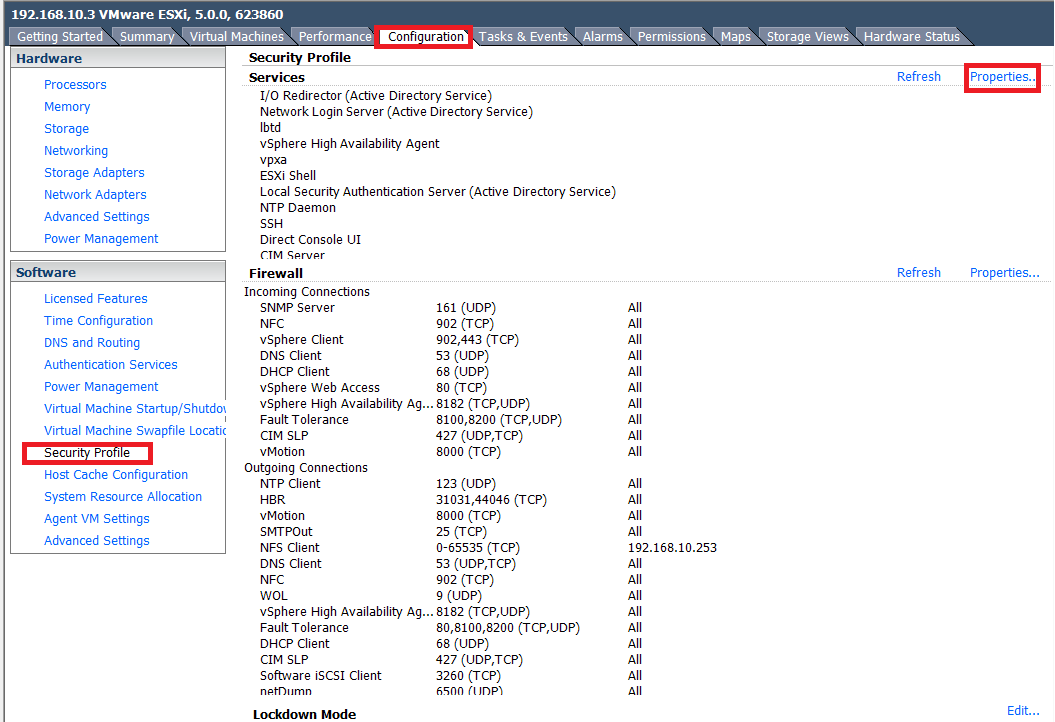The image size is (1055, 722).
Task: Select the ESXi Shell service entry
Action: coord(288,176)
